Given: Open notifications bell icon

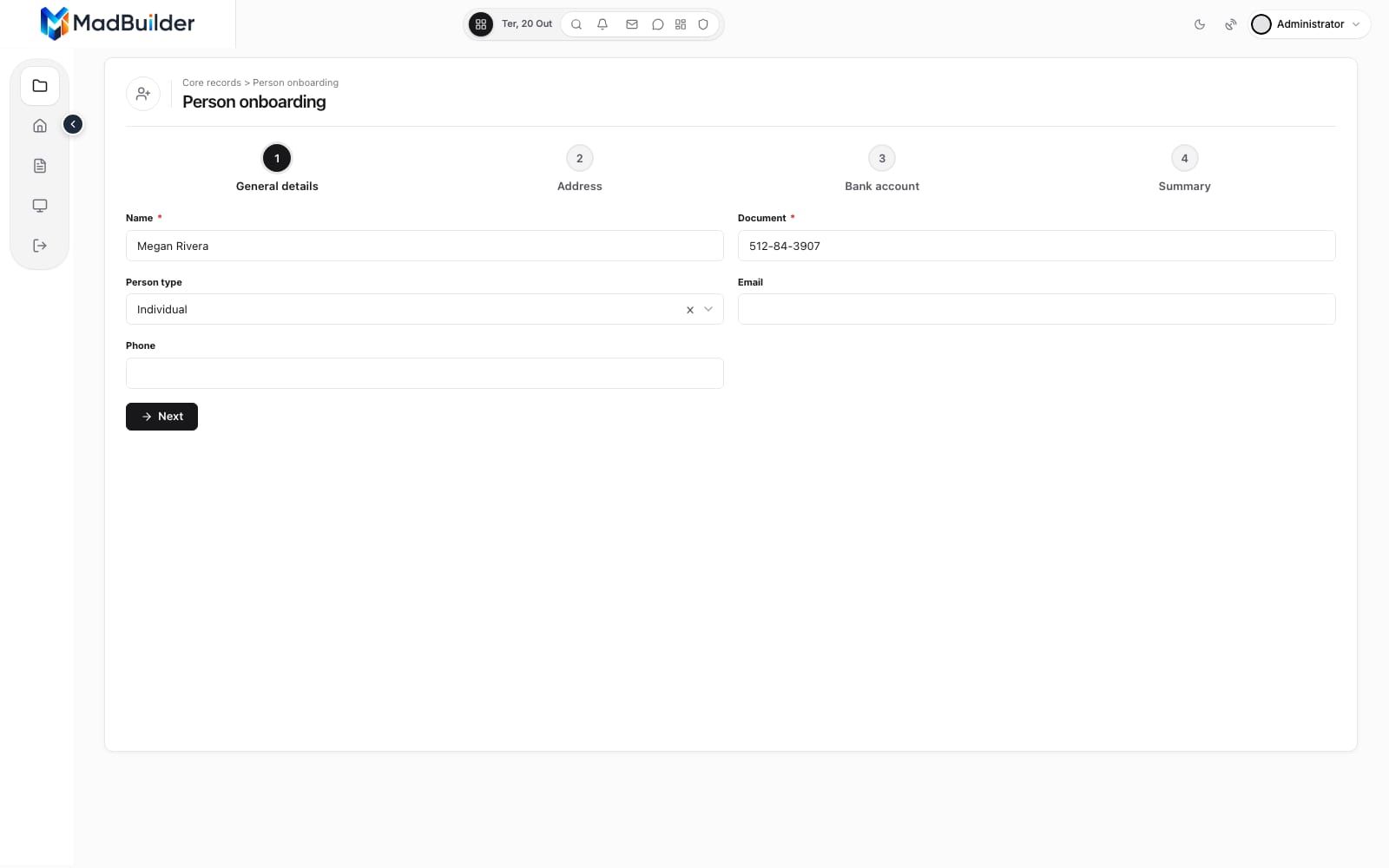Looking at the screenshot, I should click(x=602, y=24).
